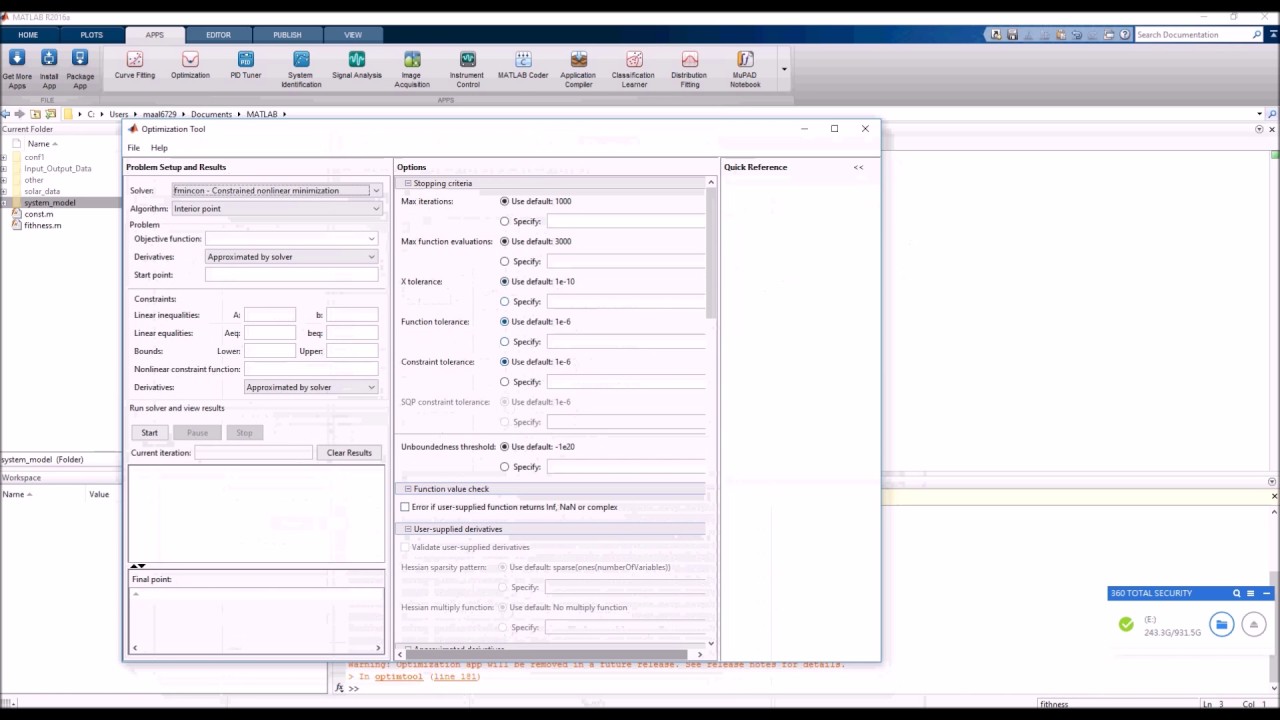This screenshot has height=720, width=1280.
Task: Select Specify radio for Max iterations
Action: [x=504, y=221]
